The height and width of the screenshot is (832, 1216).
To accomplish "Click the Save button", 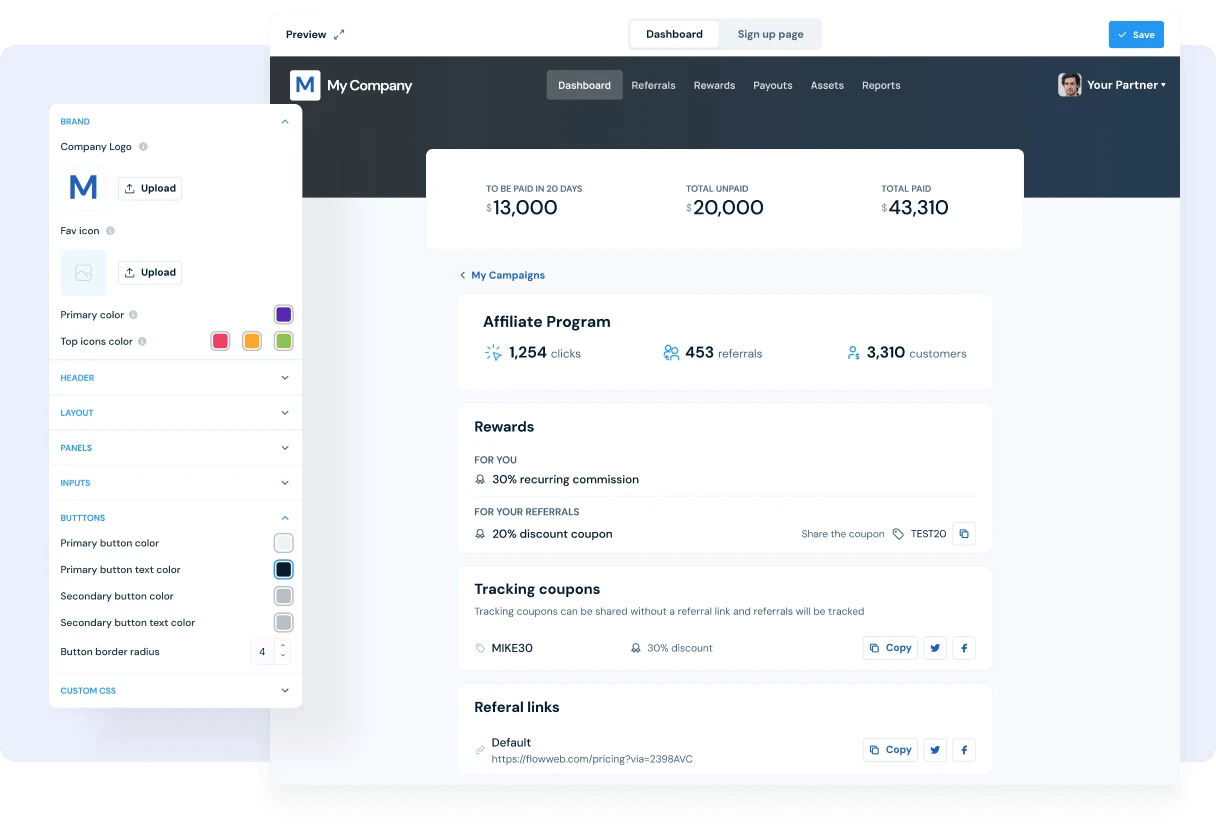I will tap(1136, 34).
